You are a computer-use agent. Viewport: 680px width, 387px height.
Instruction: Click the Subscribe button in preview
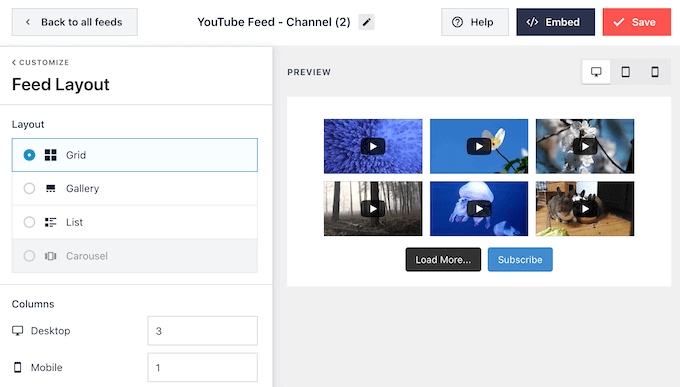click(520, 259)
